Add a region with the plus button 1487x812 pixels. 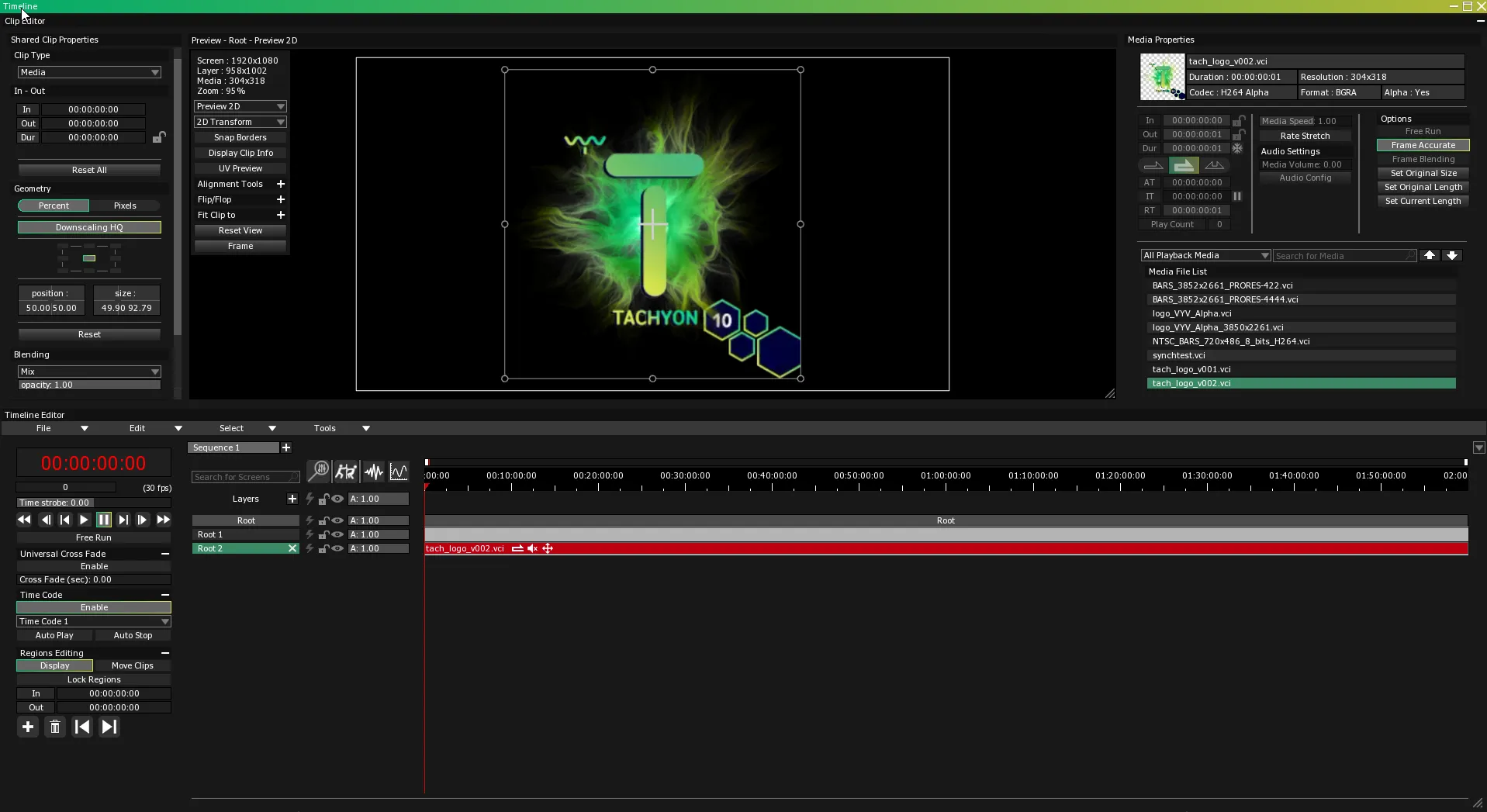point(28,727)
